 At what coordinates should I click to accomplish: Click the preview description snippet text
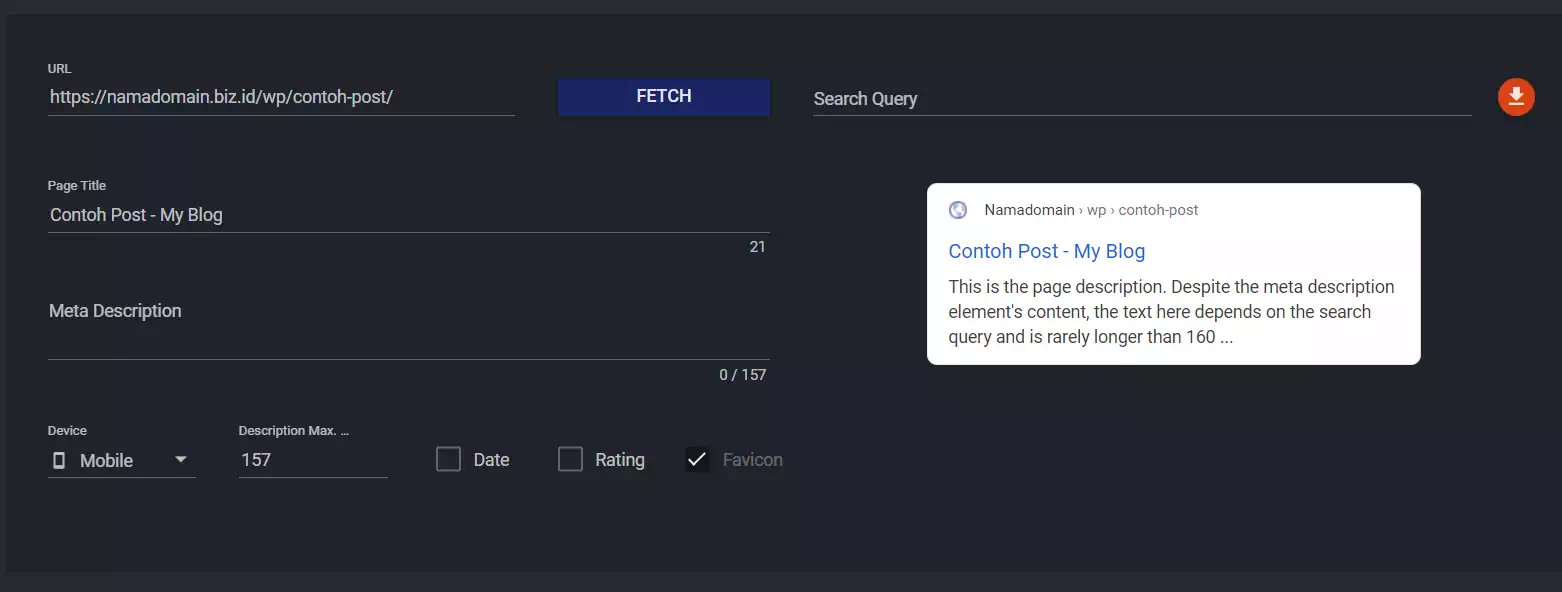(1171, 312)
